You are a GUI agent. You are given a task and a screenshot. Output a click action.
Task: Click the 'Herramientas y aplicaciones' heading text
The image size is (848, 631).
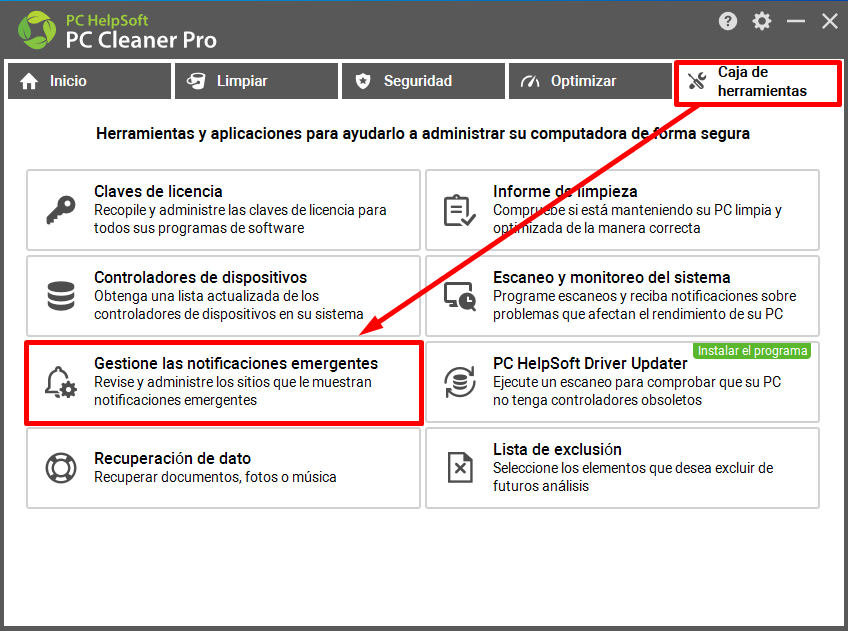pyautogui.click(x=423, y=134)
